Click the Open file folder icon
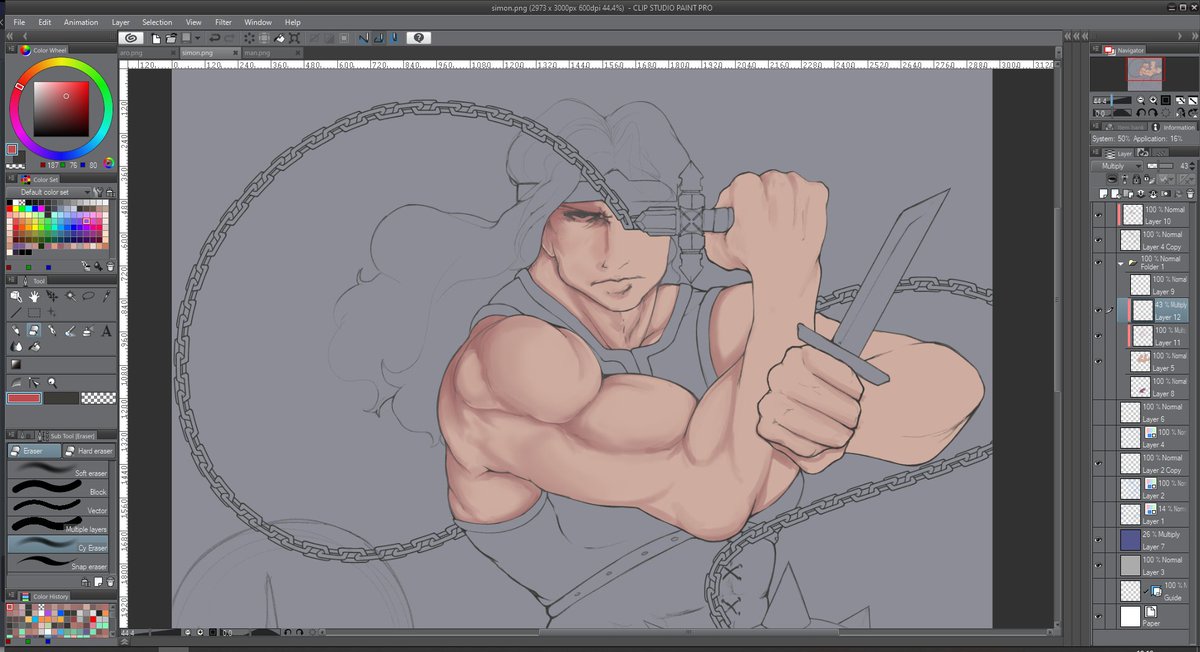Viewport: 1200px width, 652px height. [x=171, y=37]
